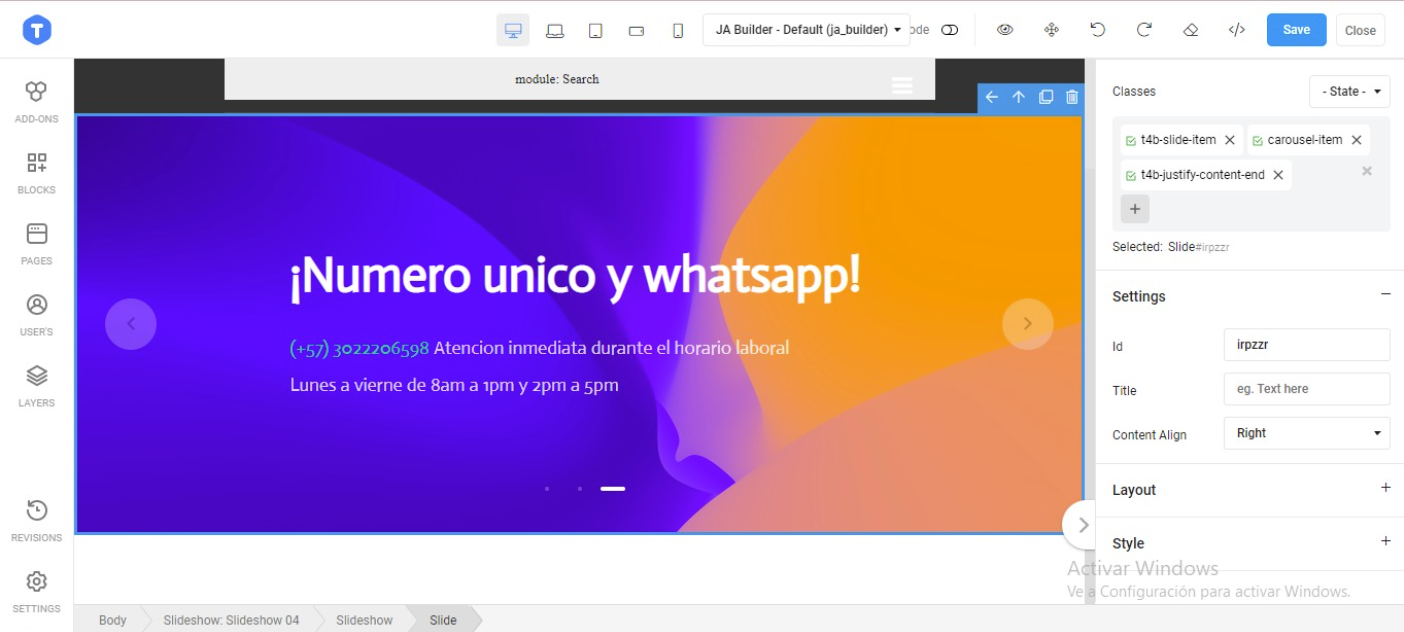Duplicate the selected slide element
The height and width of the screenshot is (632, 1404).
pyautogui.click(x=1045, y=97)
